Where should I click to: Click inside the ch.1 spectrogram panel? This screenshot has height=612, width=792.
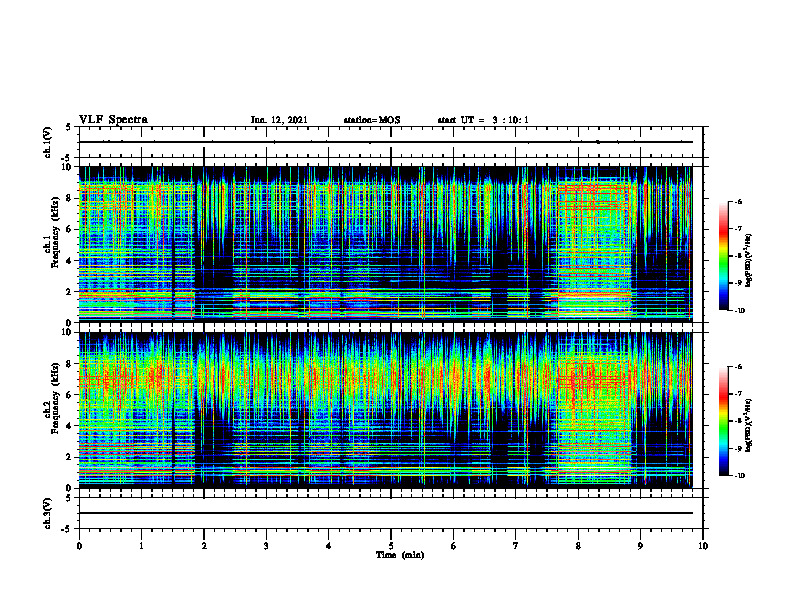(x=385, y=244)
